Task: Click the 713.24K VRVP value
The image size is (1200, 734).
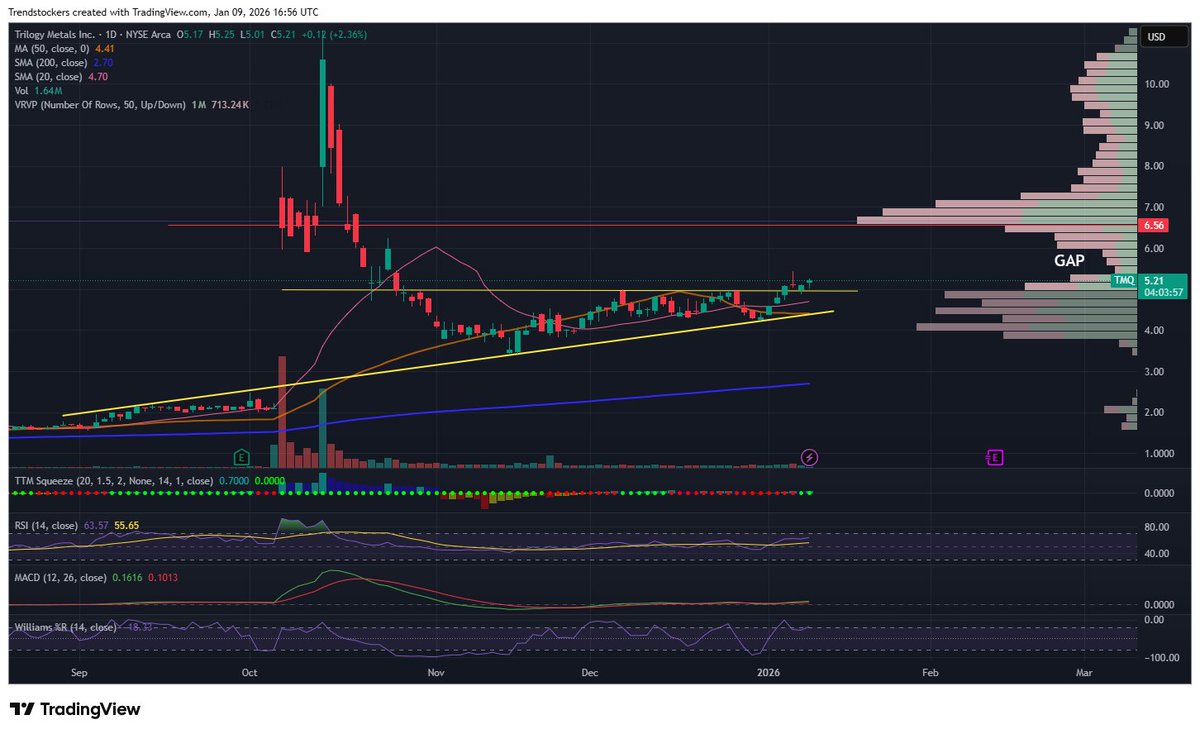Action: click(229, 104)
